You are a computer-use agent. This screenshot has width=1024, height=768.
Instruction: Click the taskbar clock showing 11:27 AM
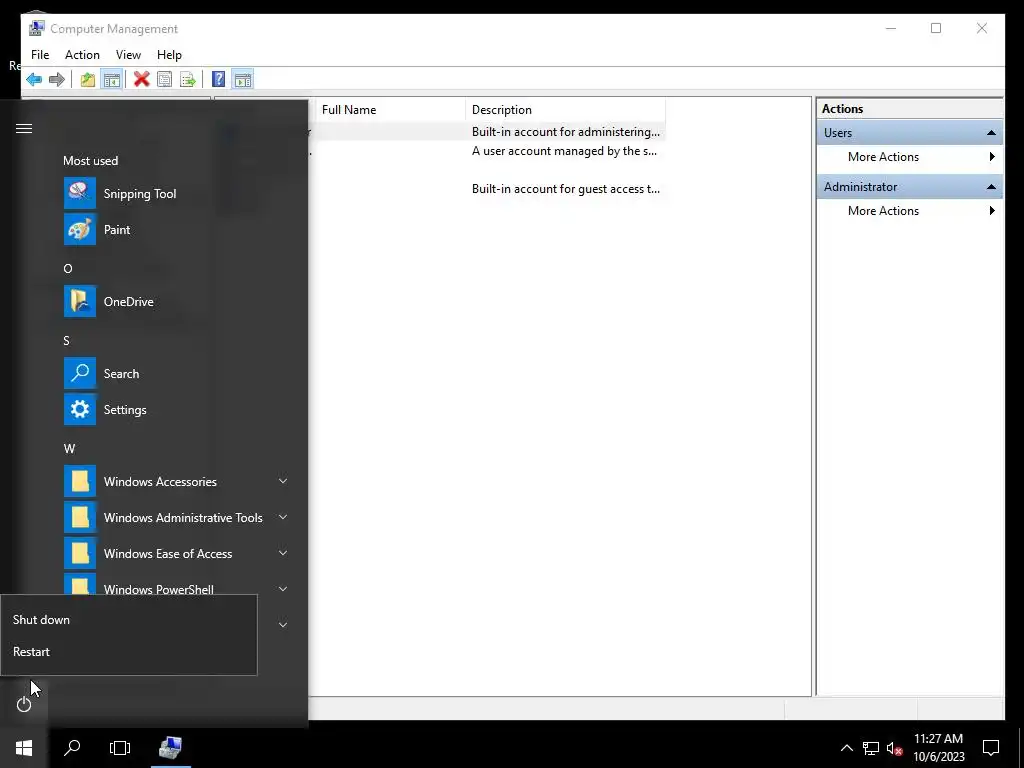[x=938, y=748]
